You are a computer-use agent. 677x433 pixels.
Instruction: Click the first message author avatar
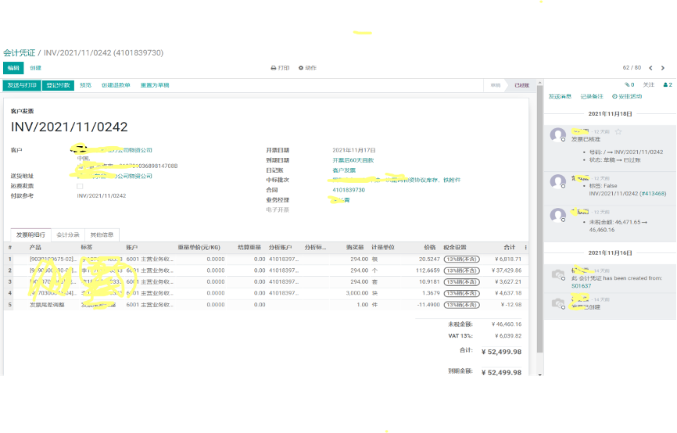pos(558,135)
